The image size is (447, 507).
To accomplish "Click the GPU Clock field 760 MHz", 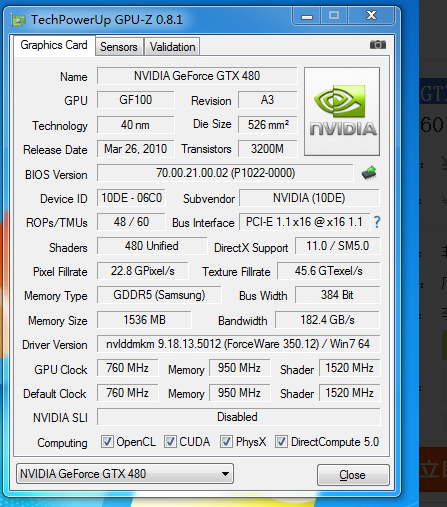I will [128, 368].
